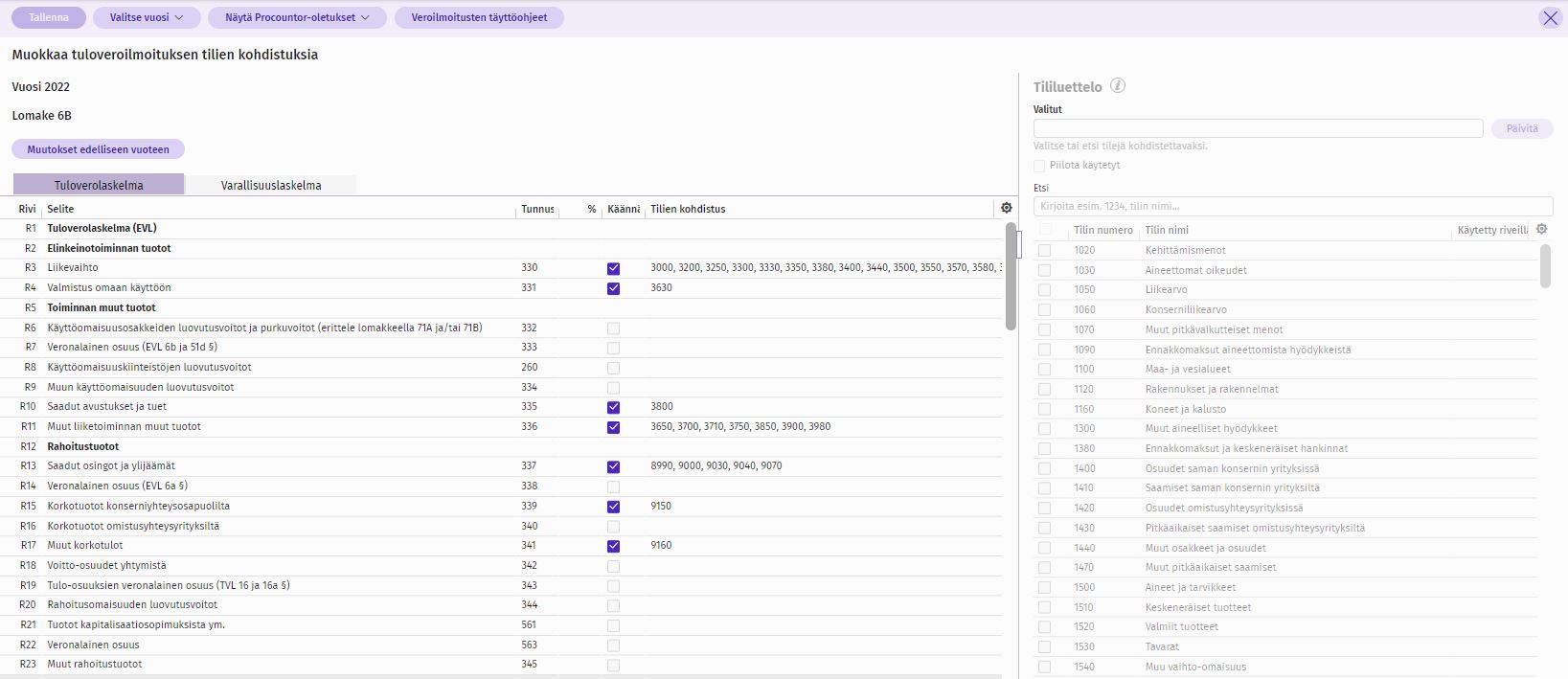
Task: Open gear settings of account list
Action: tap(1541, 229)
